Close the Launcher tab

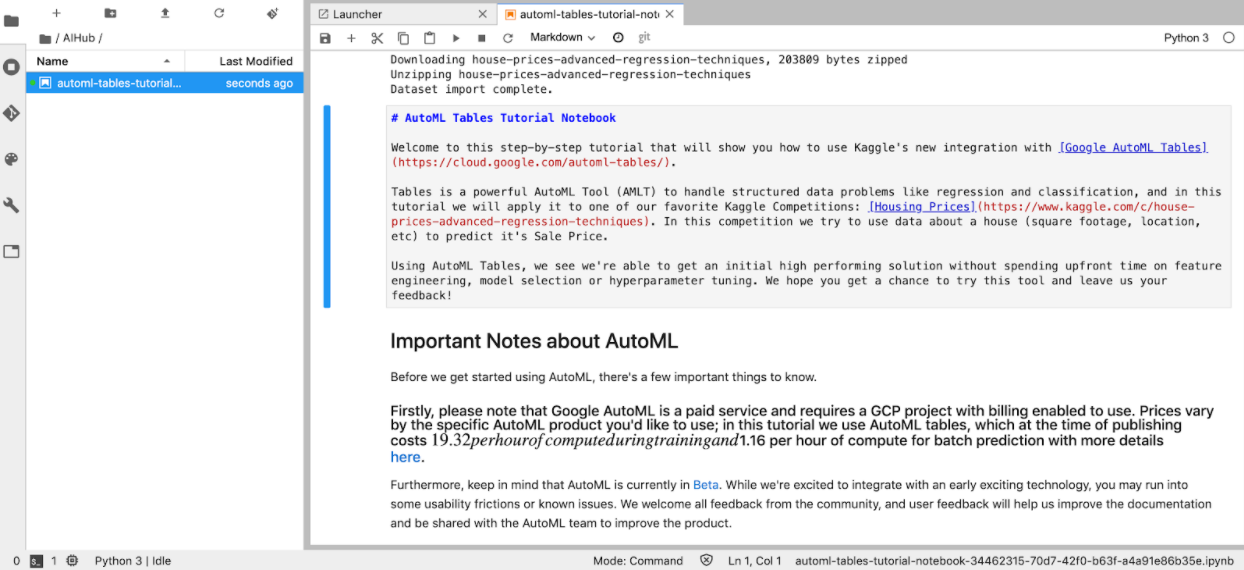coord(483,14)
